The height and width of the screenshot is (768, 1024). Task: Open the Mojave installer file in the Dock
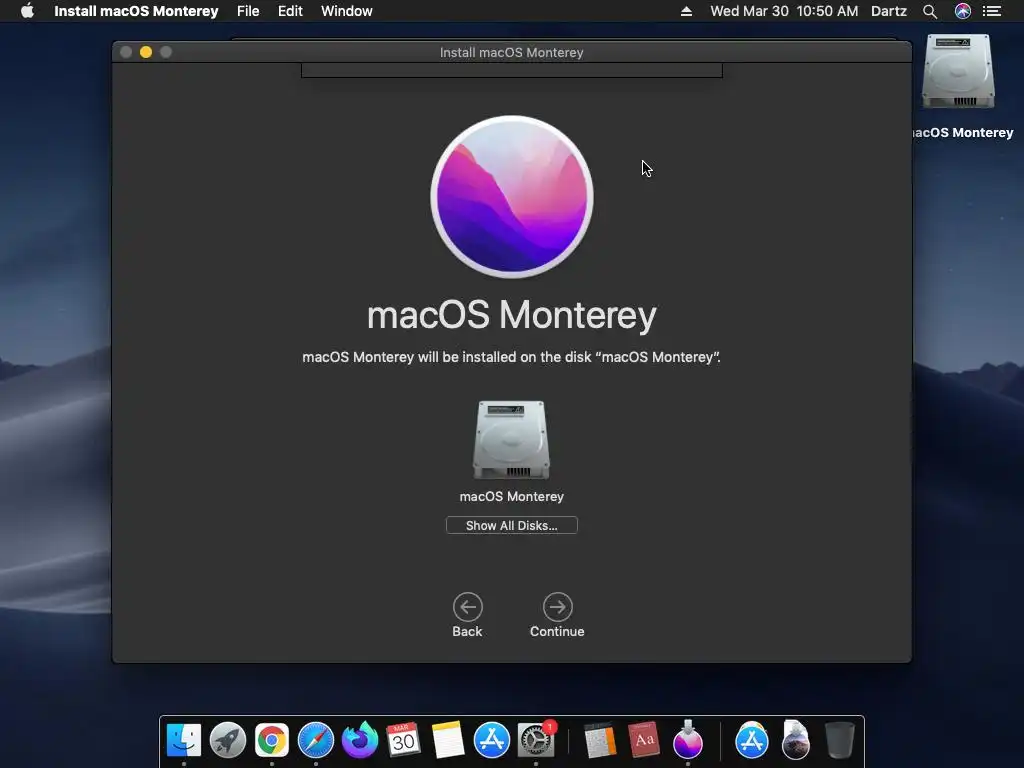pyautogui.click(x=795, y=740)
